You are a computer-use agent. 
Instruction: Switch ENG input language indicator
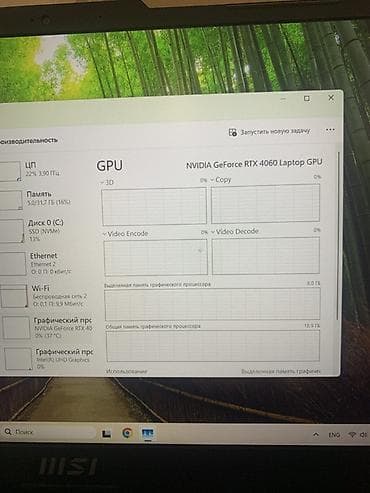(334, 435)
